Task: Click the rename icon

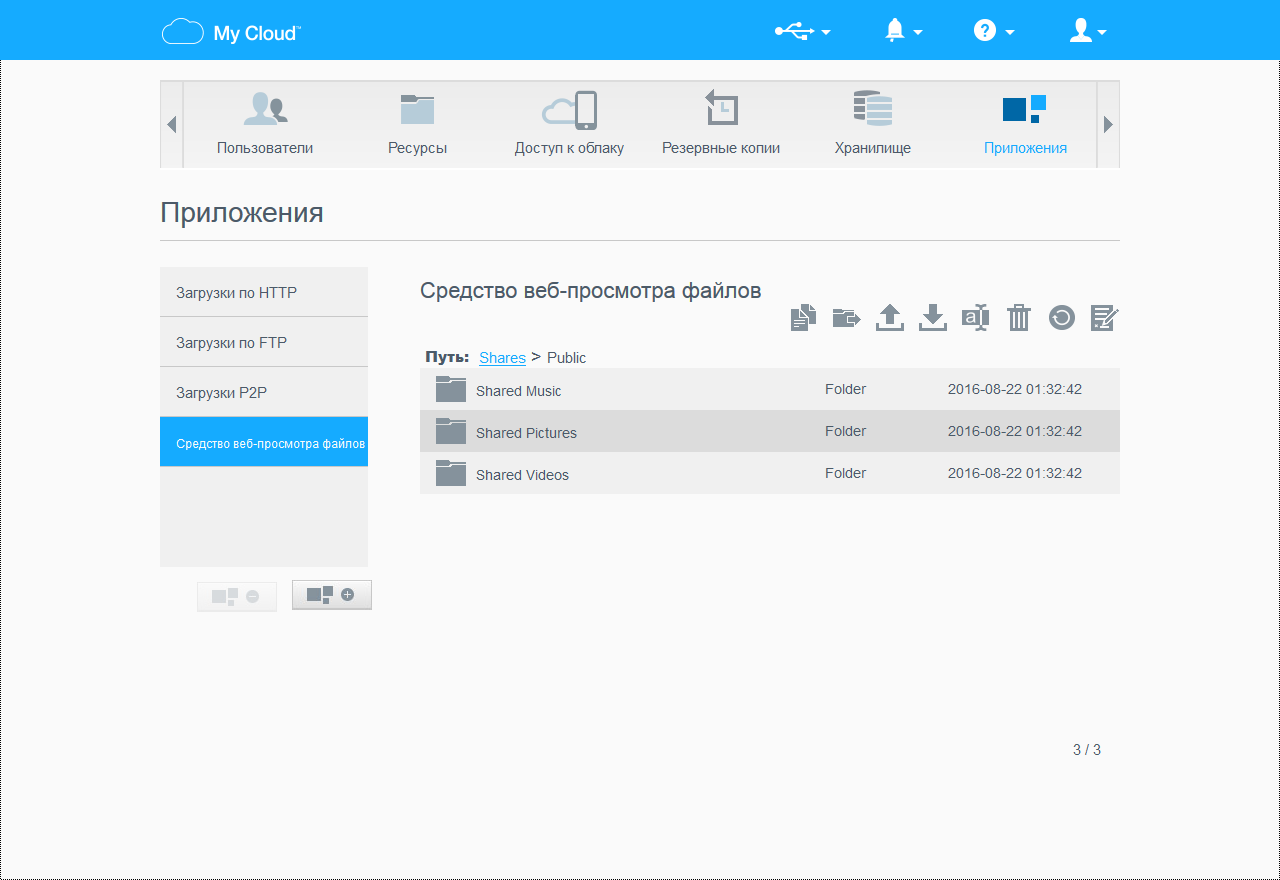Action: click(x=976, y=318)
